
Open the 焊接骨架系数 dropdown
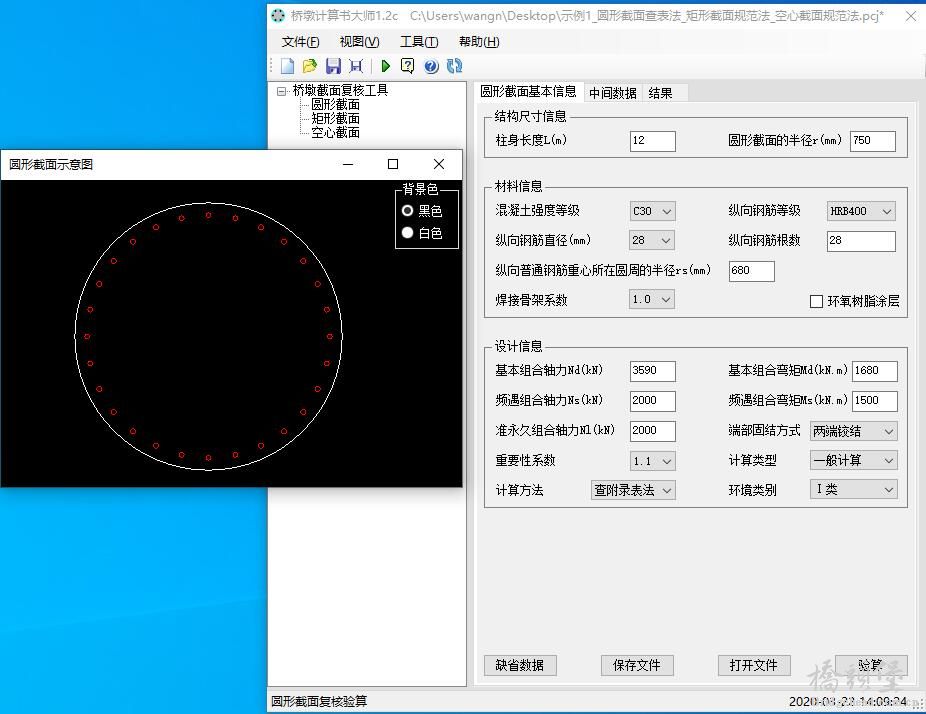(x=652, y=299)
